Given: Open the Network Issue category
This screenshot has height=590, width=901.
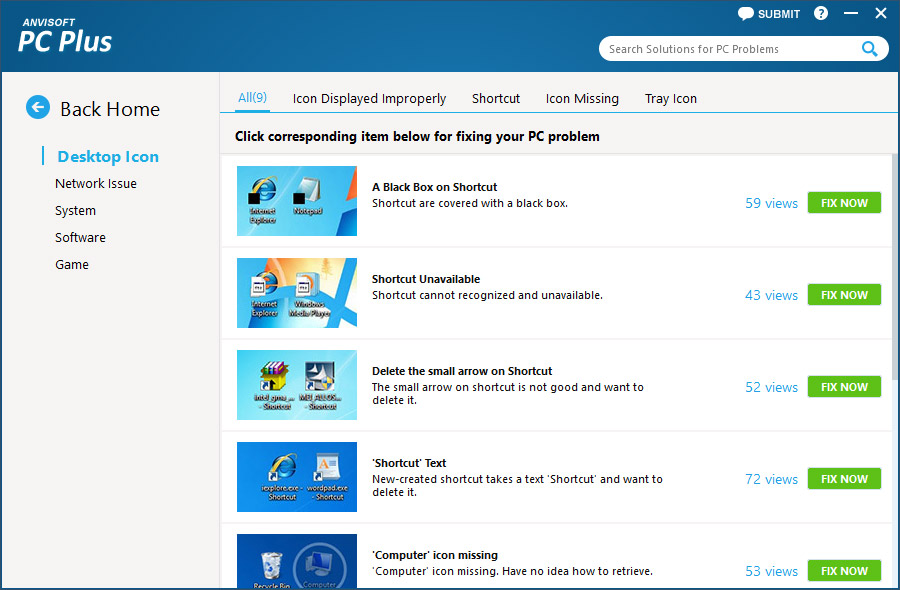Looking at the screenshot, I should (x=96, y=183).
